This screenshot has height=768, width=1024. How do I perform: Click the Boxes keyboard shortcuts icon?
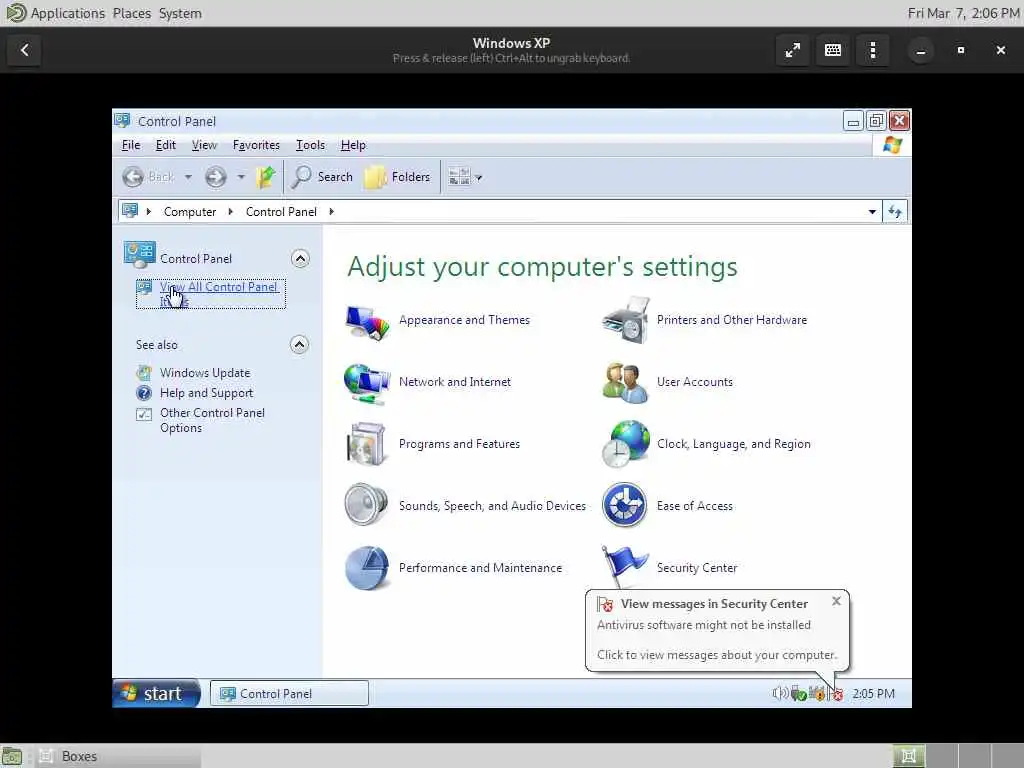833,50
